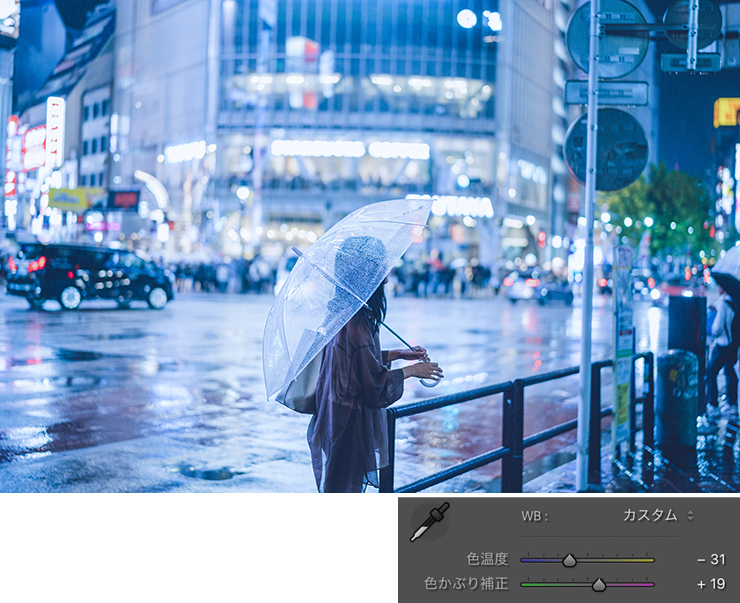Click the 色温度 label
The height and width of the screenshot is (603, 740).
coord(488,559)
